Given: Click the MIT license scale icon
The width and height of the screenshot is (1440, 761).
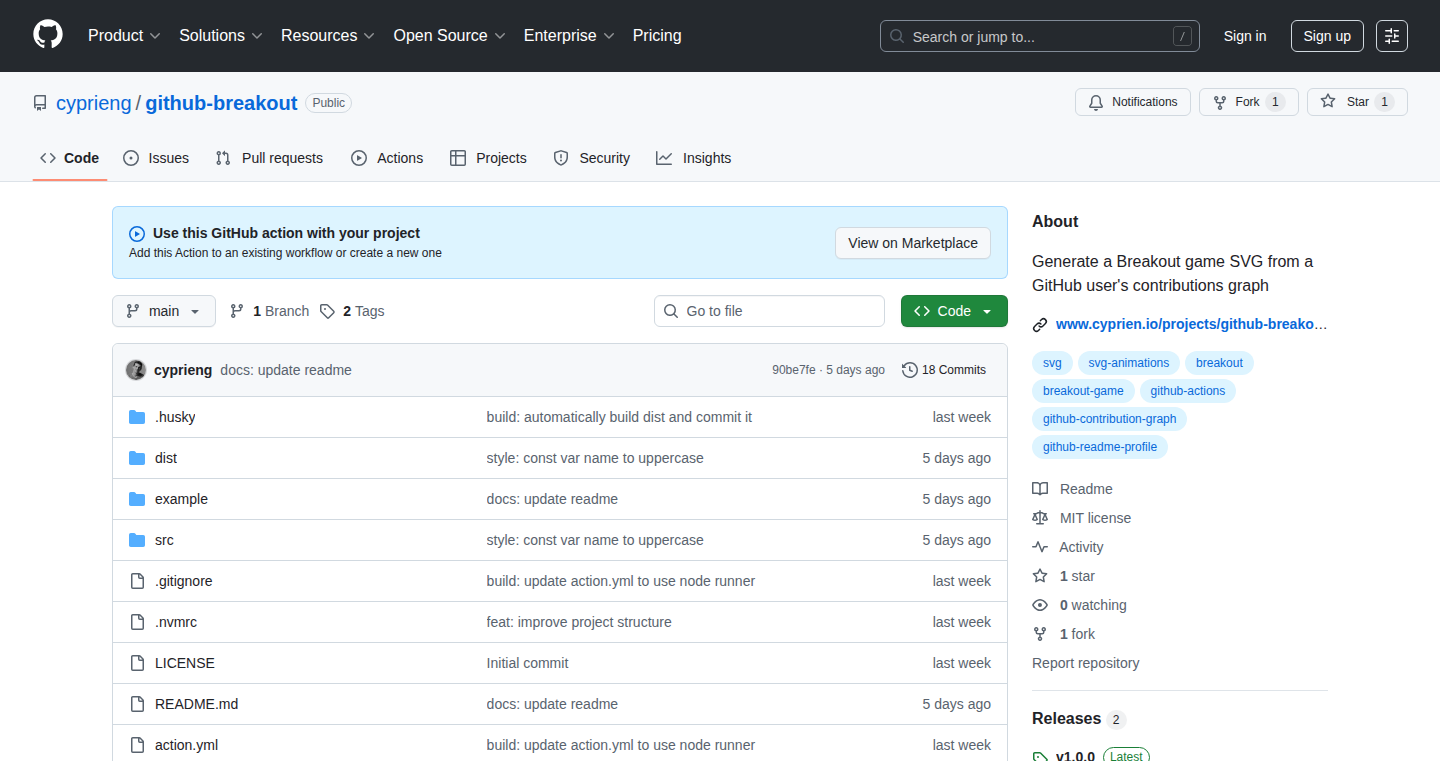Looking at the screenshot, I should point(1040,518).
